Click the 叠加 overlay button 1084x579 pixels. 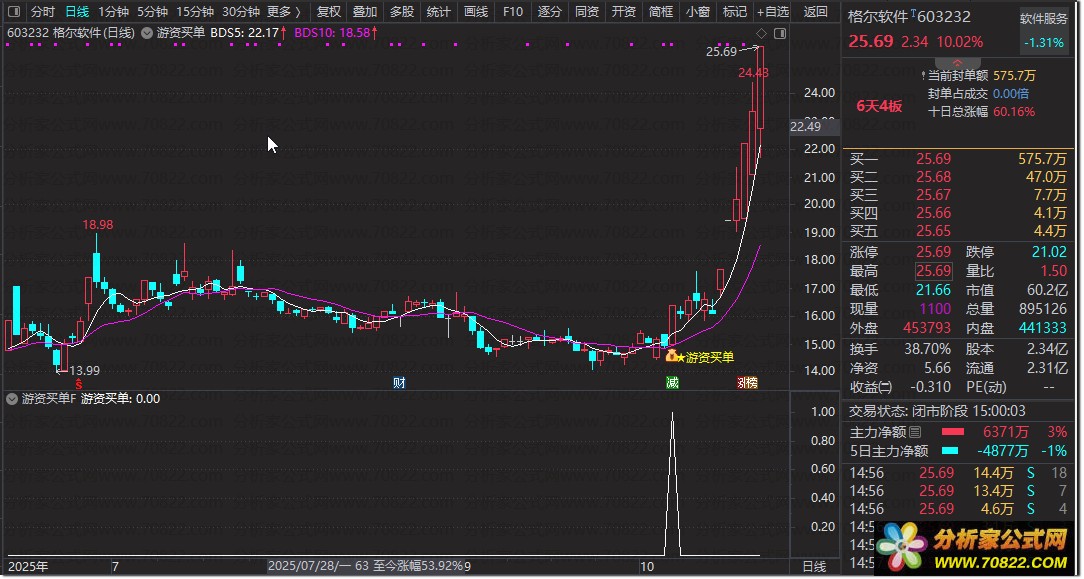pos(365,12)
